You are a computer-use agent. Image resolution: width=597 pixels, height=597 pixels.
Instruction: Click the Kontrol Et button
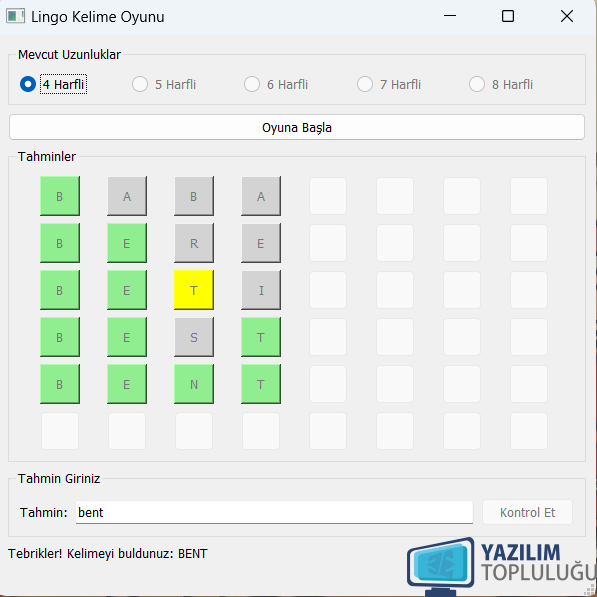pos(527,512)
